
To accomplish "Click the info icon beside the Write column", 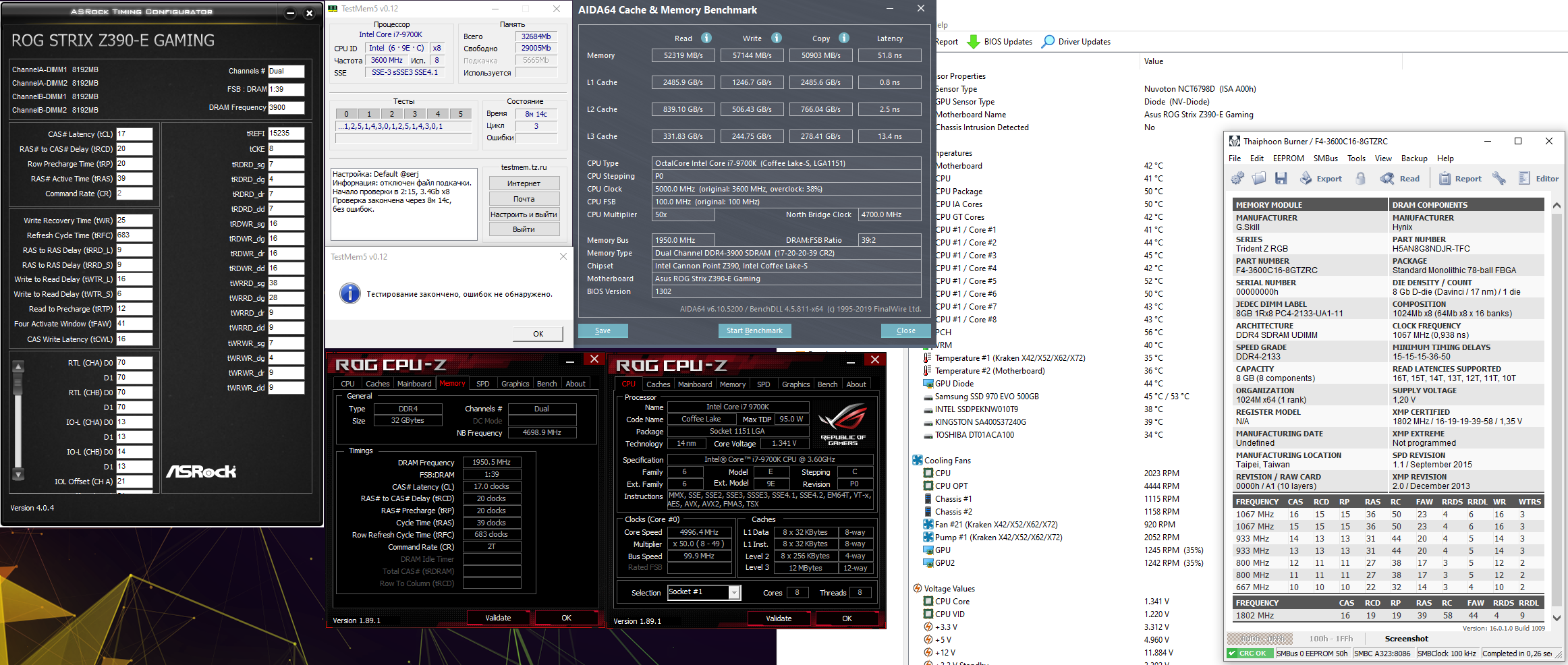I will [x=777, y=38].
